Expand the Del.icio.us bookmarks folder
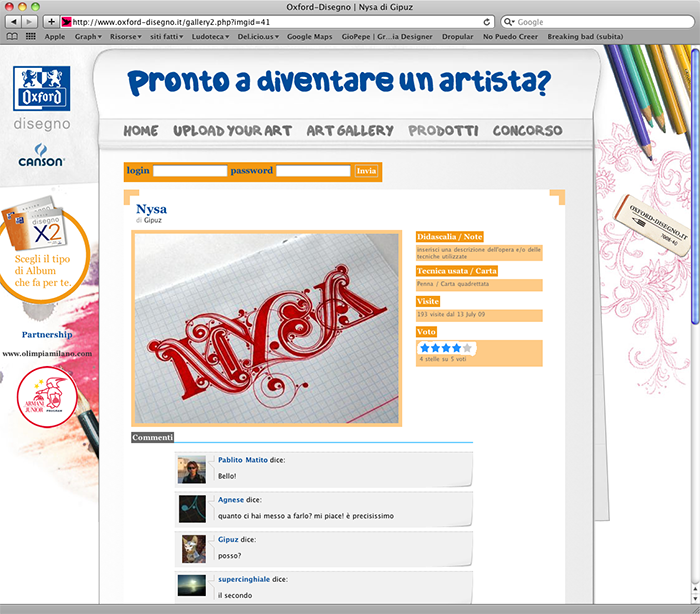 click(x=258, y=37)
